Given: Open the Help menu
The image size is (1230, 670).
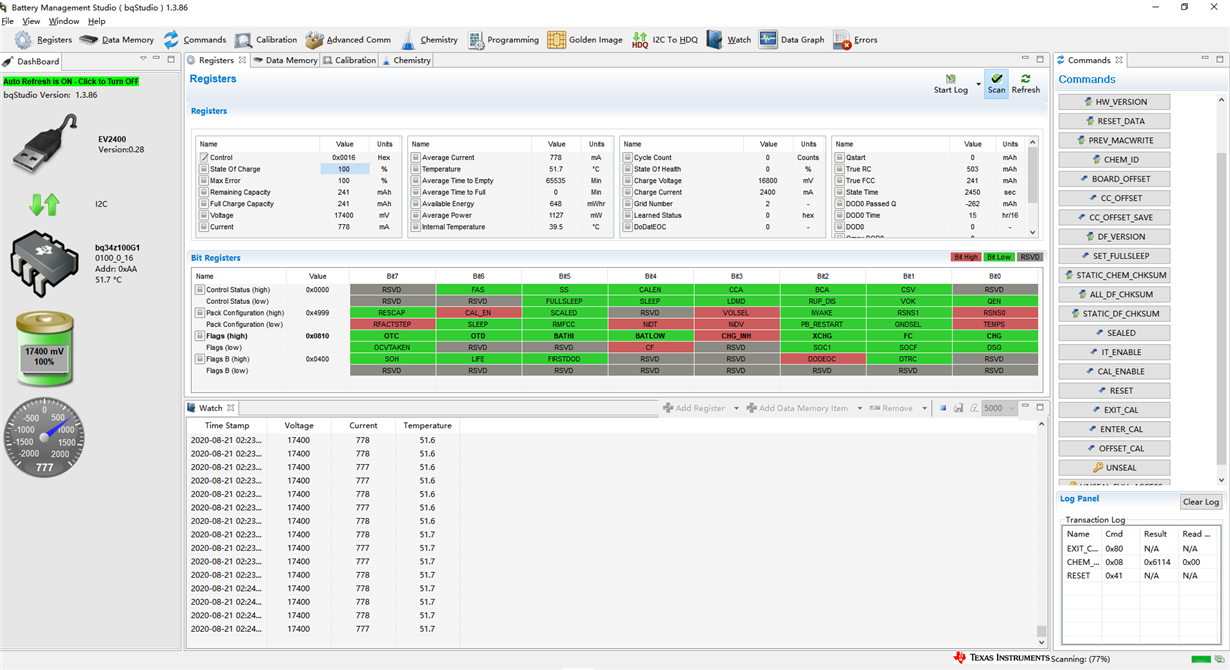Looking at the screenshot, I should click(96, 21).
